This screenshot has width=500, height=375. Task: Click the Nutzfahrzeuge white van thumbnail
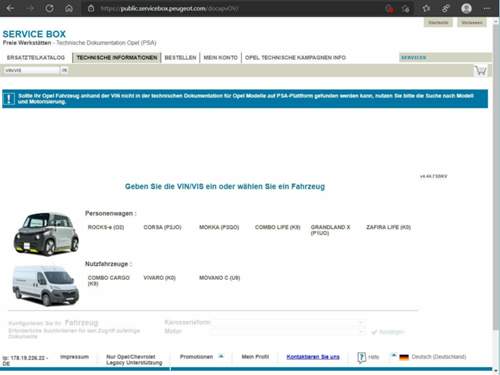point(46,286)
